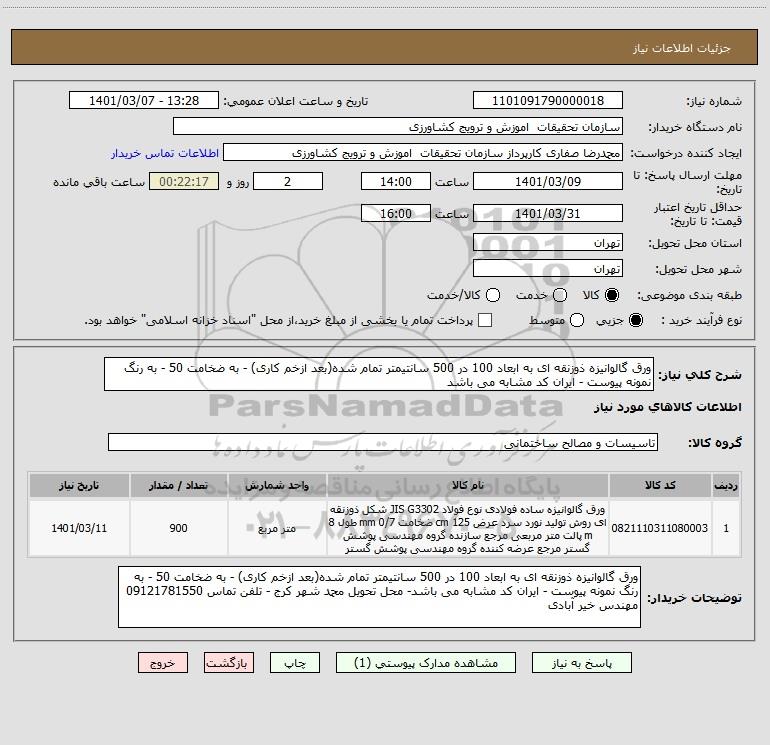
Task: Click the طبقه بندی موضوعی label
Action: tap(689, 295)
